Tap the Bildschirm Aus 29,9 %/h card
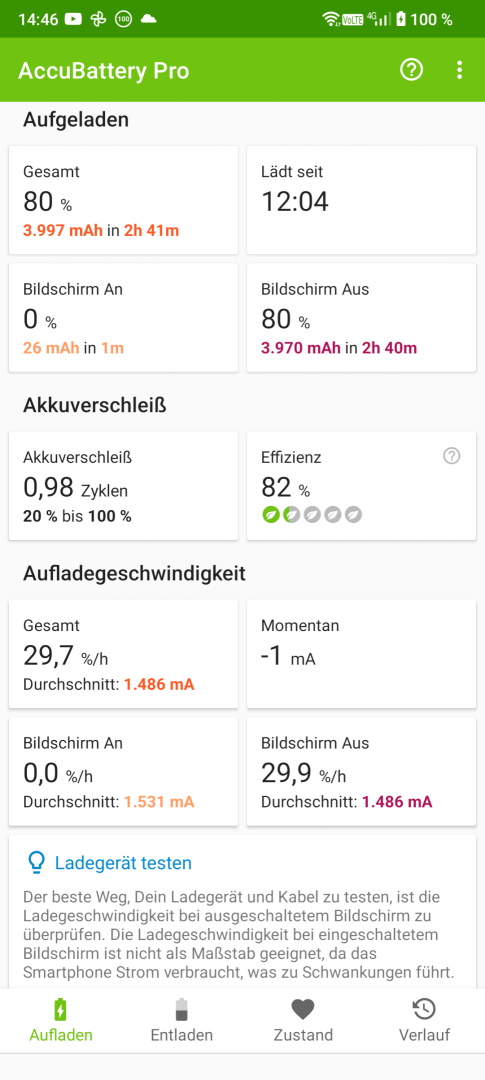Viewport: 485px width, 1080px height. [x=361, y=771]
